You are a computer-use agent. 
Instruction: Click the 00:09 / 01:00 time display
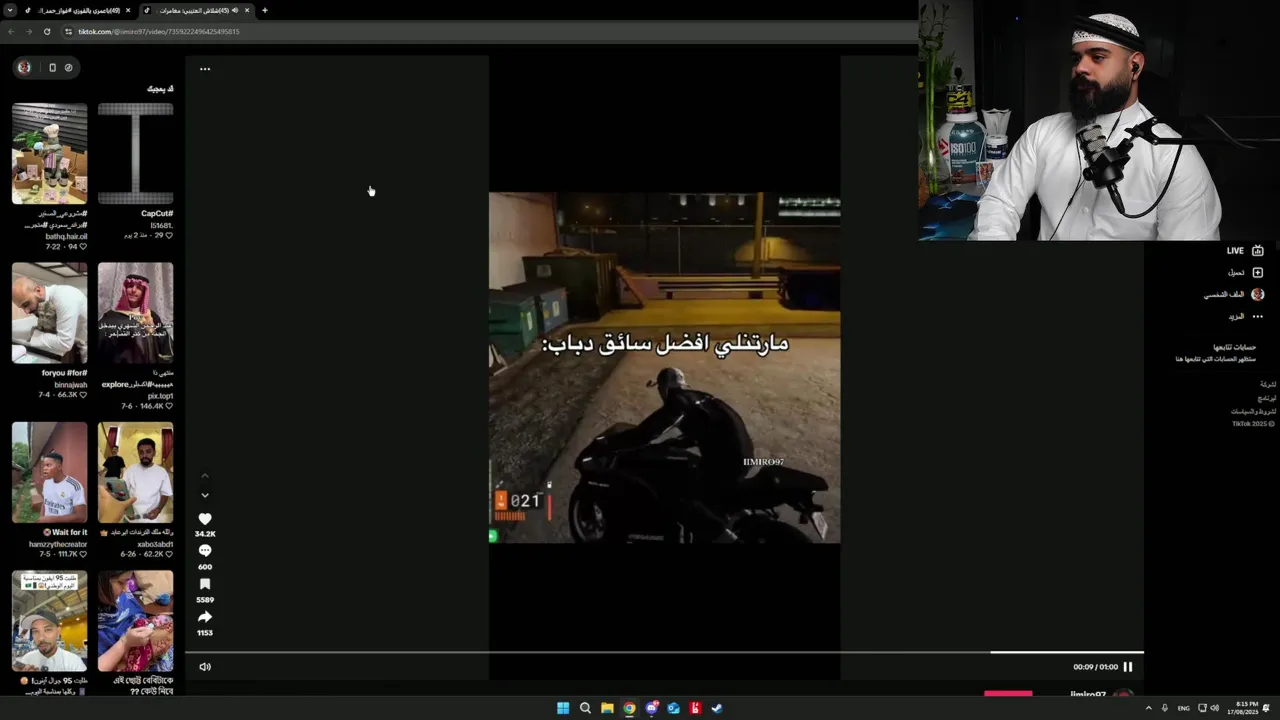1096,667
